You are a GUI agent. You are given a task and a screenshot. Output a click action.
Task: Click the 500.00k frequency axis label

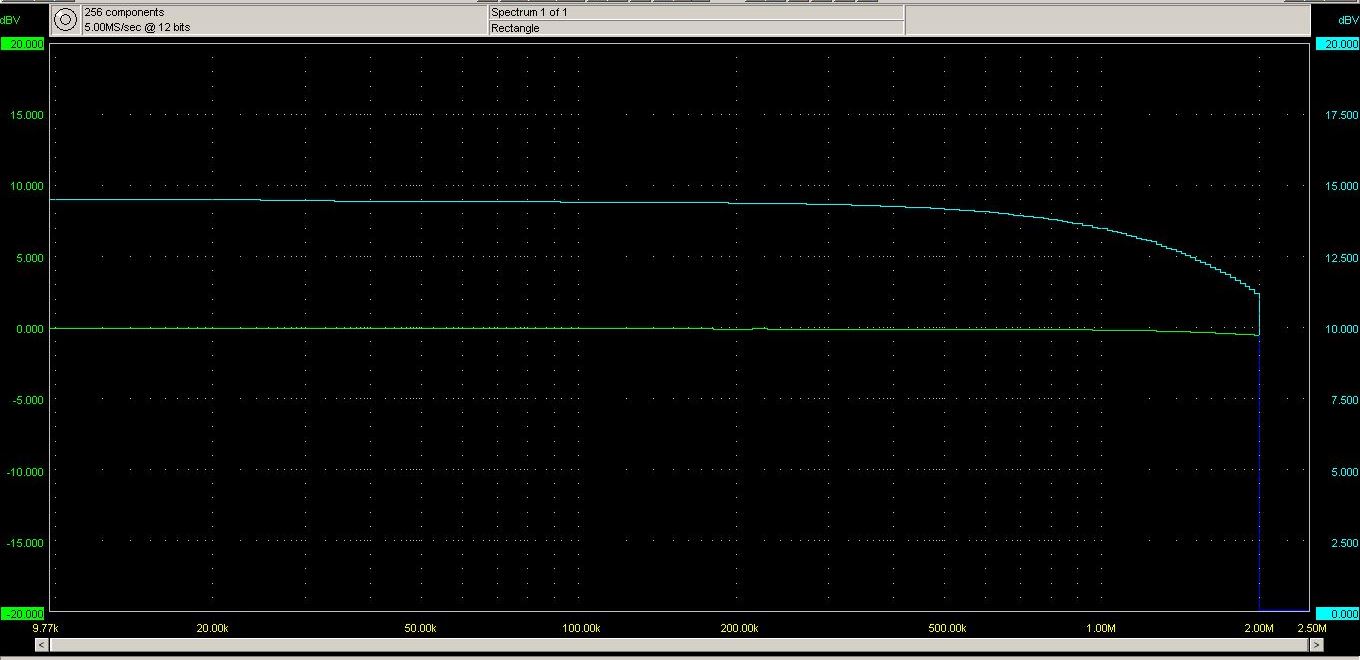click(947, 628)
